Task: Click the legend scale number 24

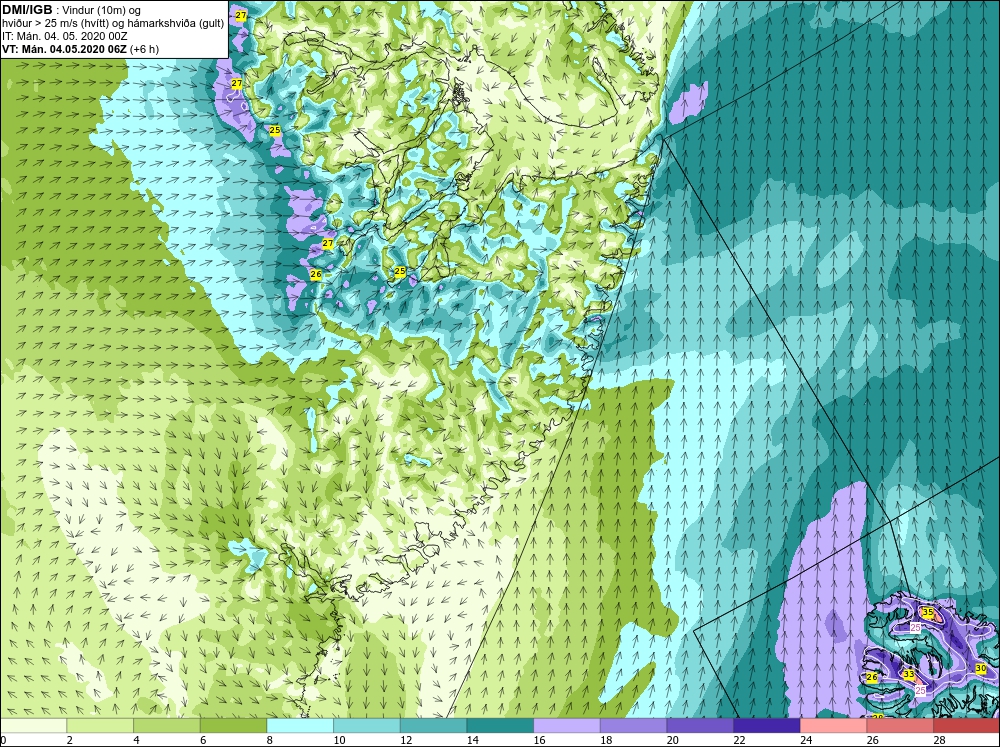Action: point(805,740)
